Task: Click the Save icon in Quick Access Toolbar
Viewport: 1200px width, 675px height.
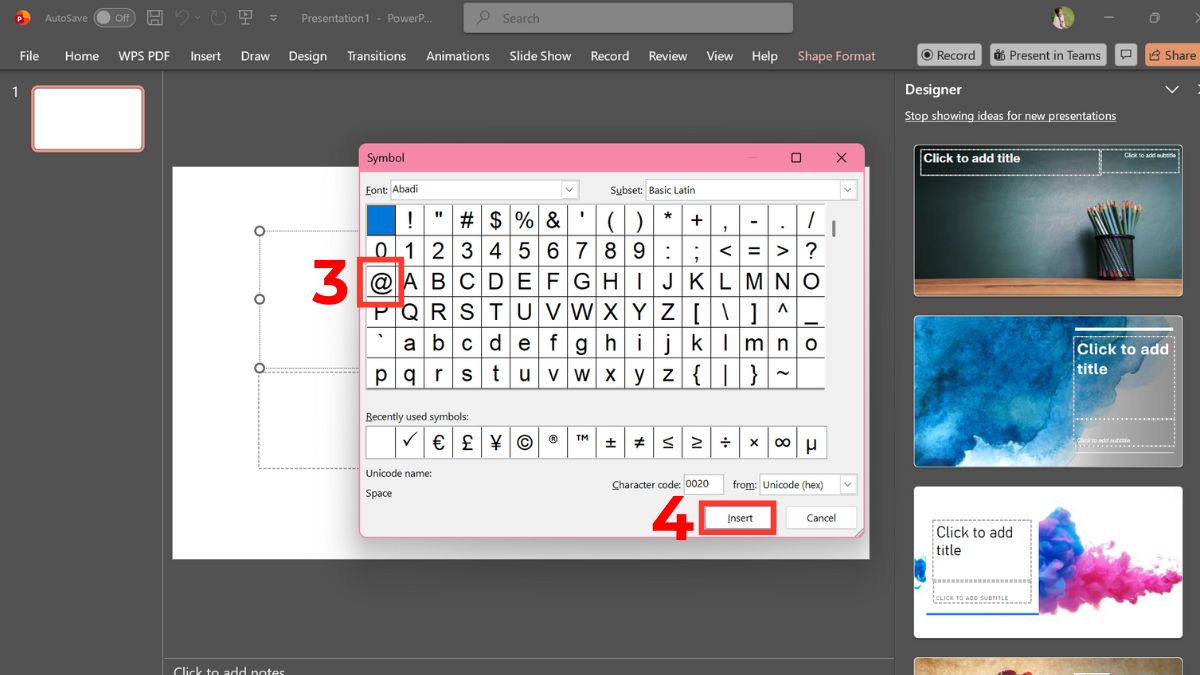Action: click(x=153, y=17)
